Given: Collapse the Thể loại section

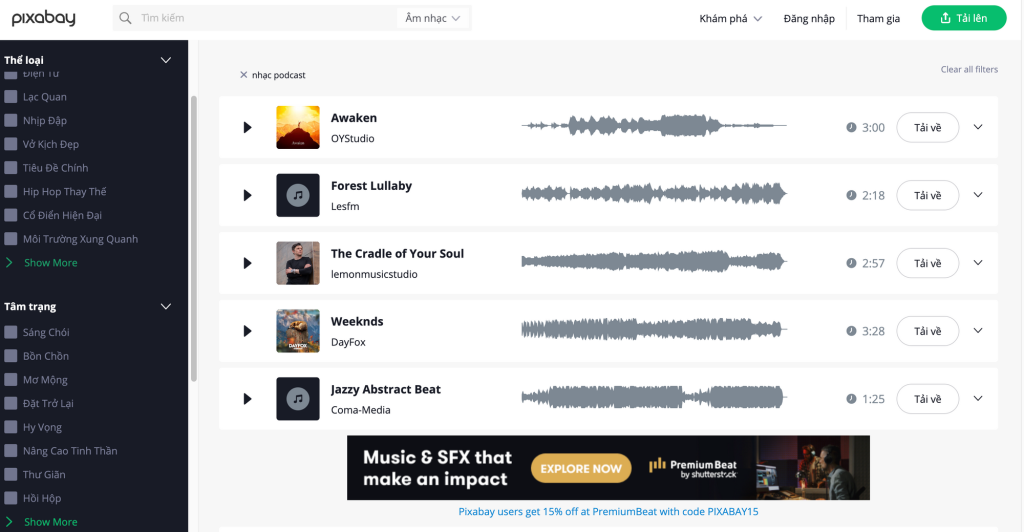Looking at the screenshot, I should coord(167,60).
